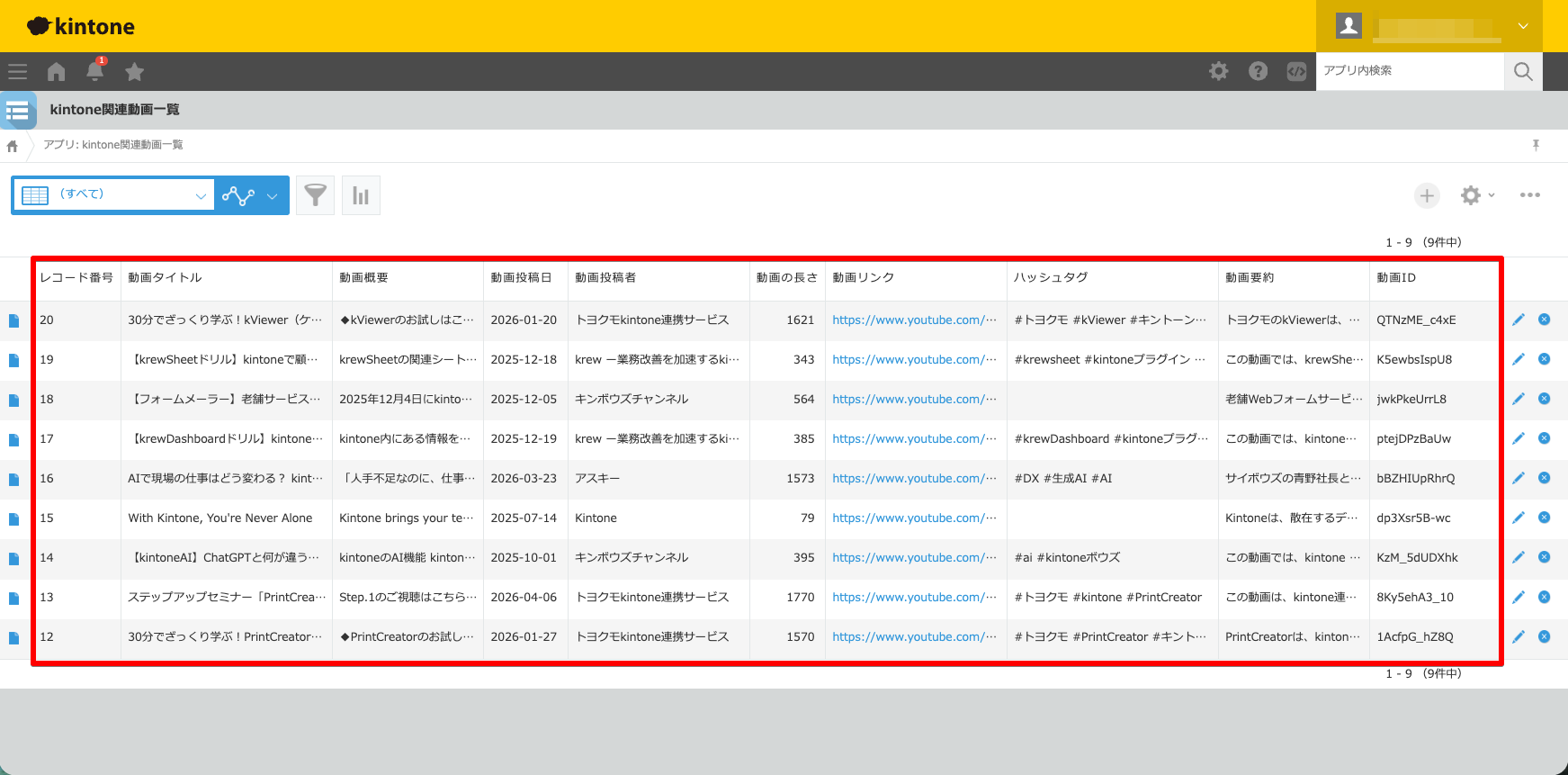
Task: Select video ID 'jwkPkeUrrL8'
Action: [1411, 399]
